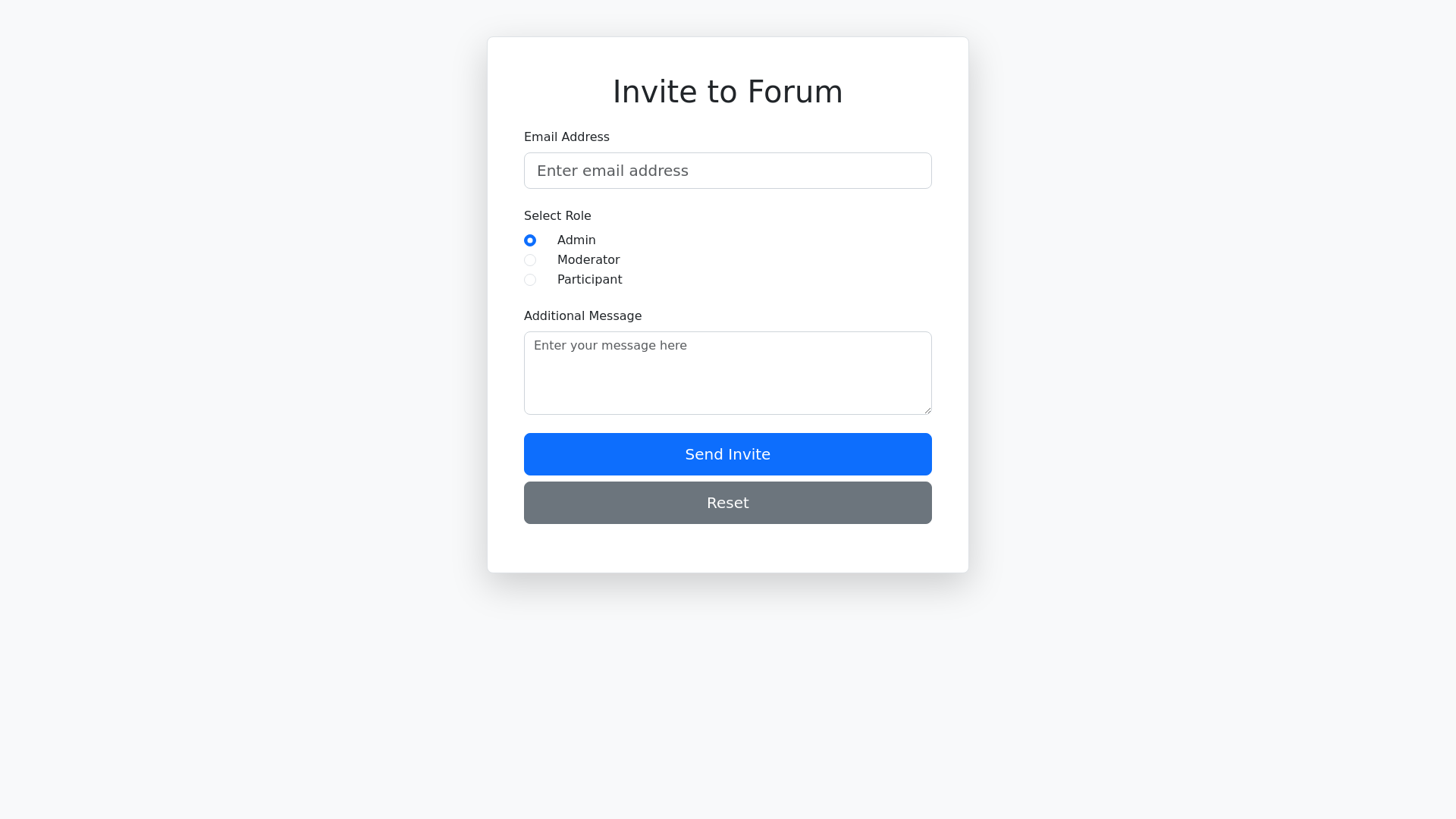
Task: Select the Moderator role radio button
Action: pos(530,260)
